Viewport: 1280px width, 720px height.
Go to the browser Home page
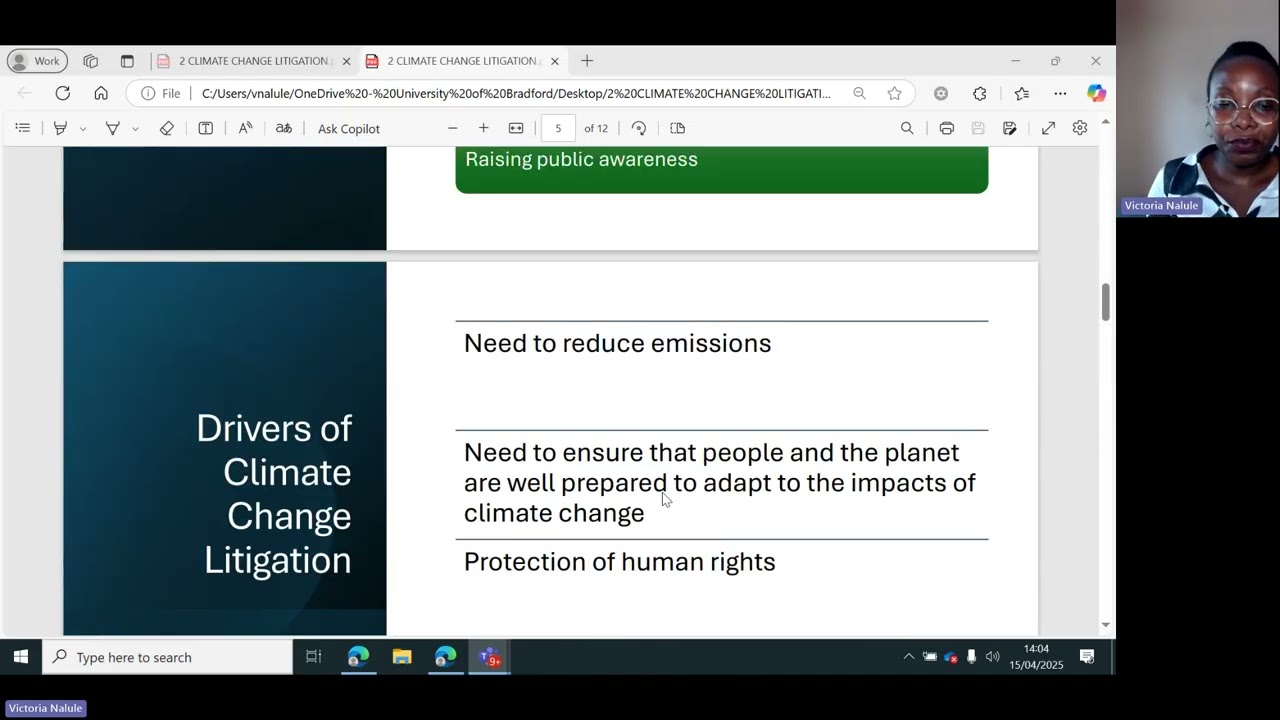click(101, 93)
